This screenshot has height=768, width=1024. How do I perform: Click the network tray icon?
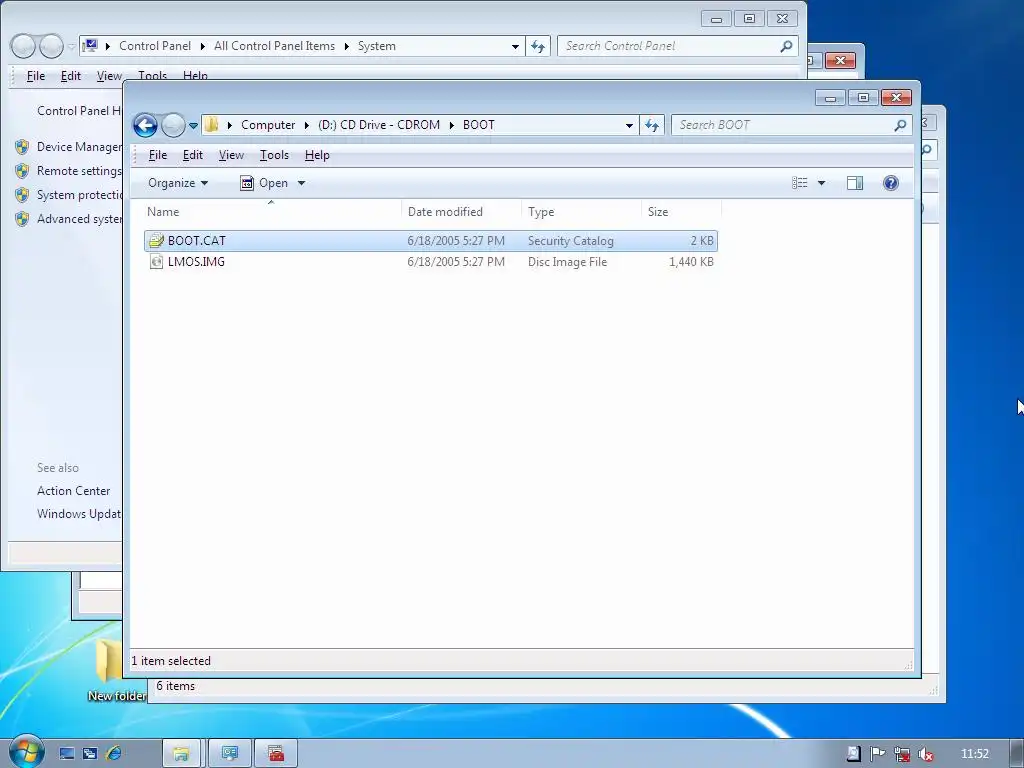(902, 754)
